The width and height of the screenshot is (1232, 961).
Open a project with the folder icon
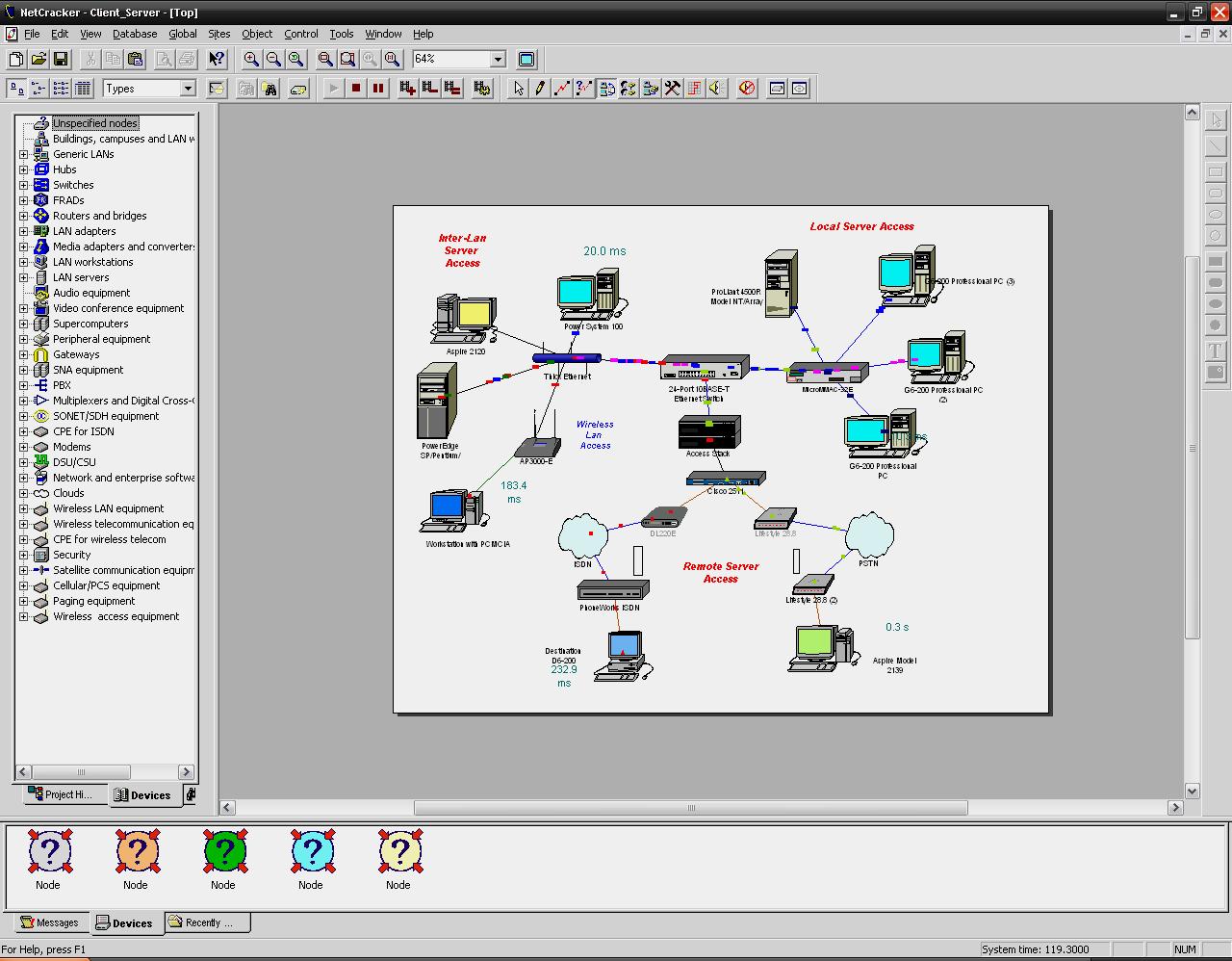(x=38, y=60)
